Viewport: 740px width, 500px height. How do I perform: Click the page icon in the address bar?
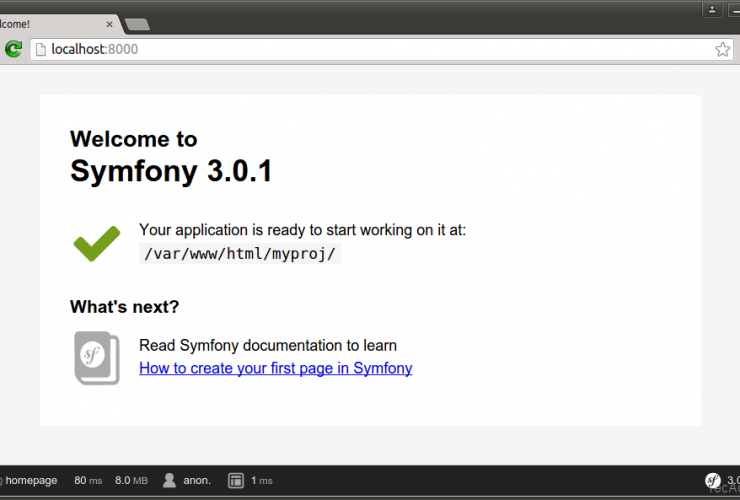tap(40, 49)
